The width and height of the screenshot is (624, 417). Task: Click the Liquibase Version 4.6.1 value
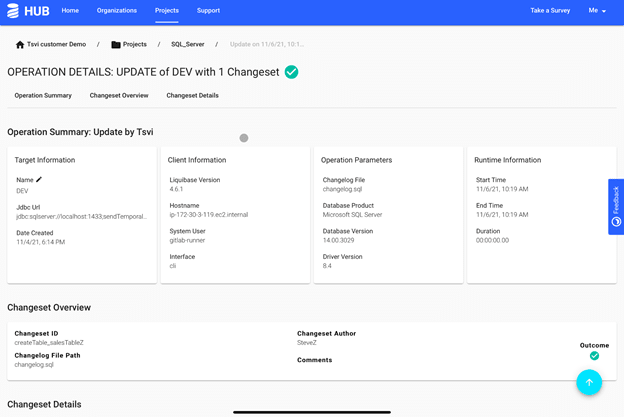[176, 189]
